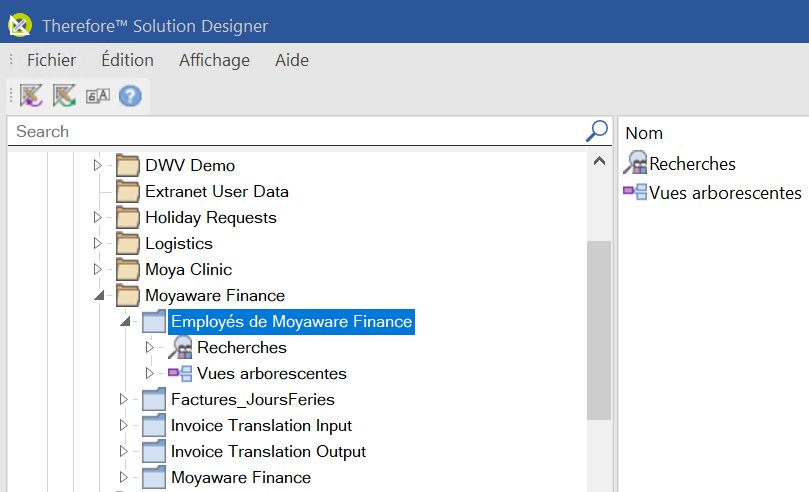
Task: Open the Édition menu
Action: (127, 60)
